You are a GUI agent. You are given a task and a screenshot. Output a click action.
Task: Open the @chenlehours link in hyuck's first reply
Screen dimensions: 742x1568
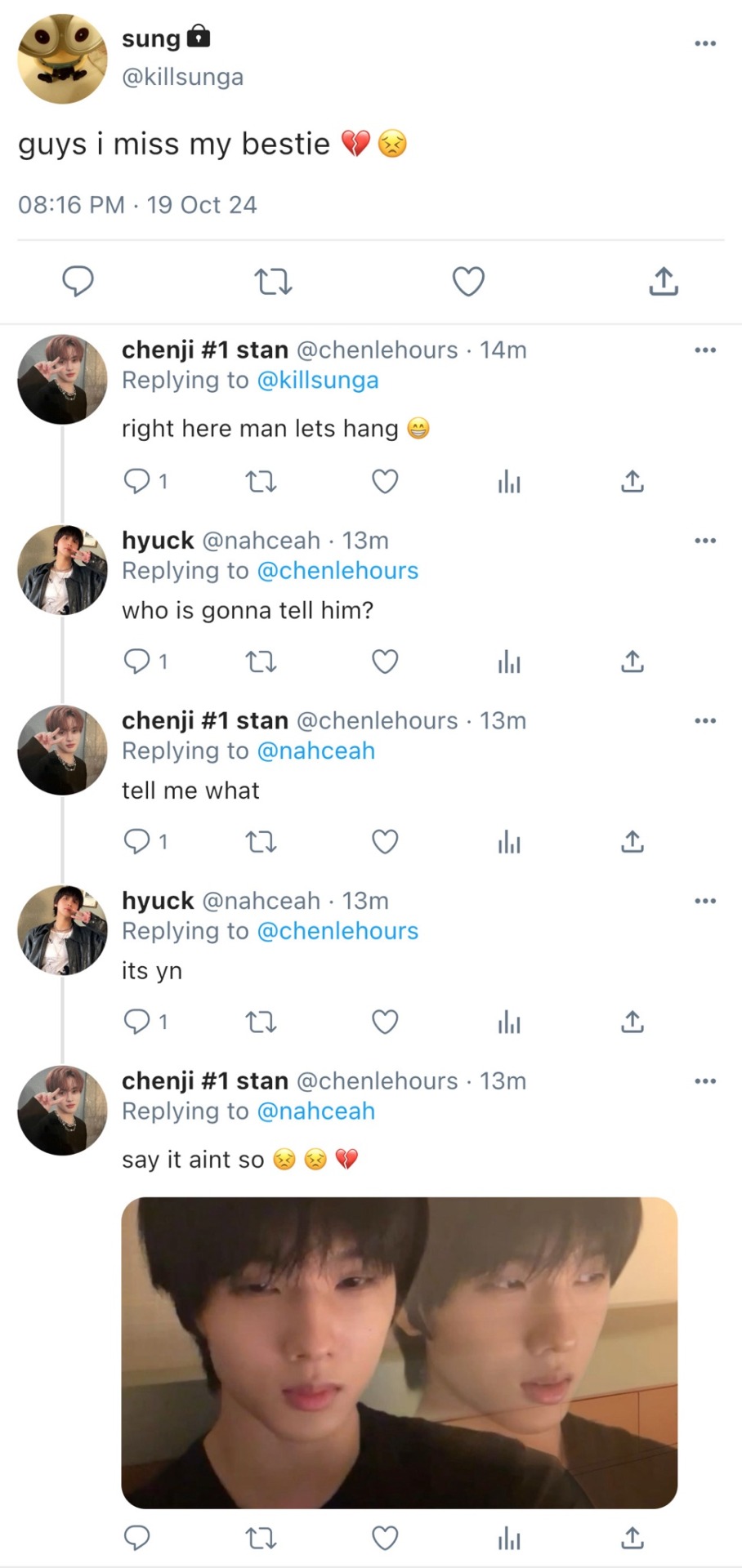click(x=337, y=571)
